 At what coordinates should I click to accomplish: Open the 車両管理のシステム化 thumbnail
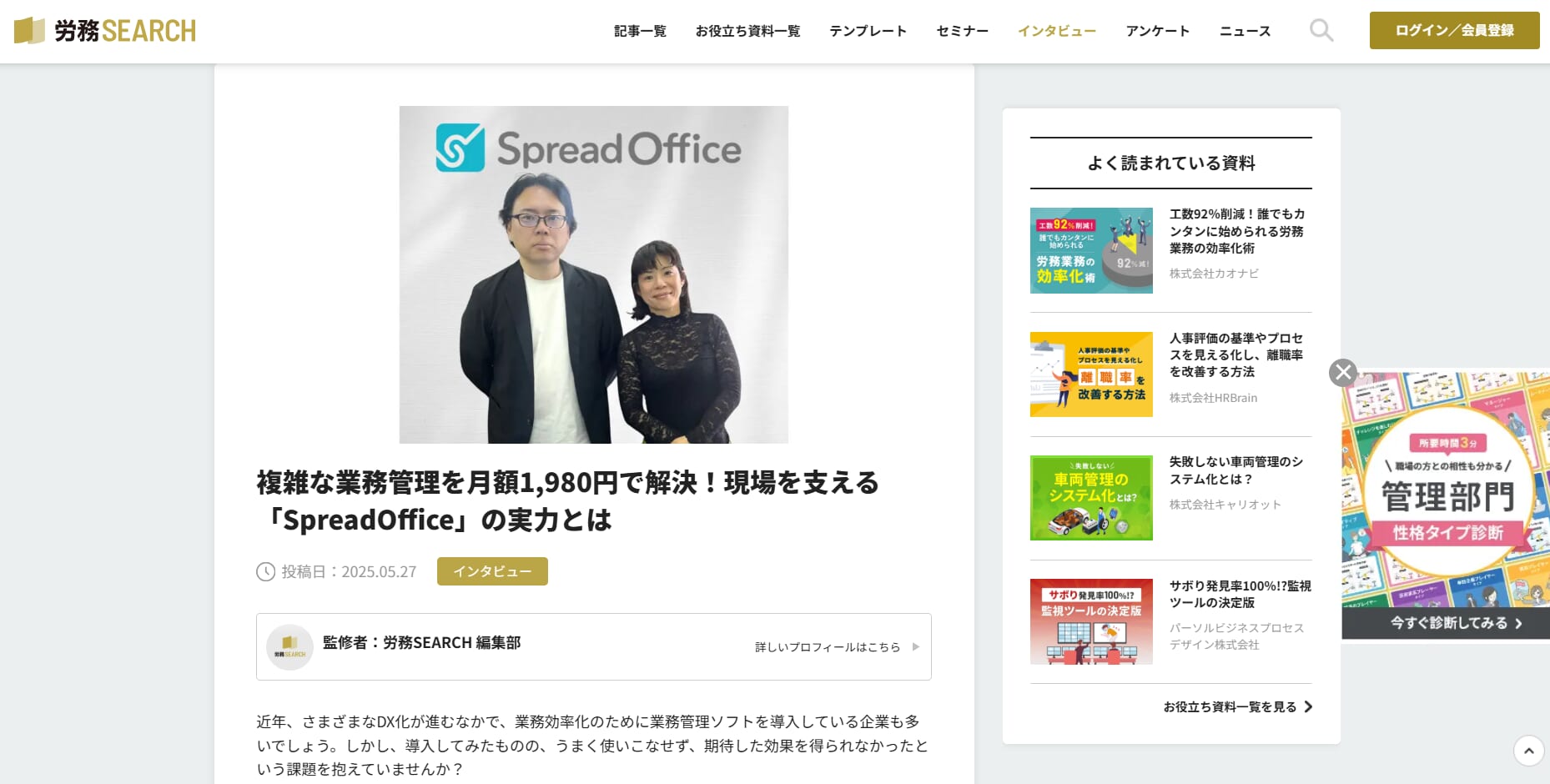coord(1091,498)
